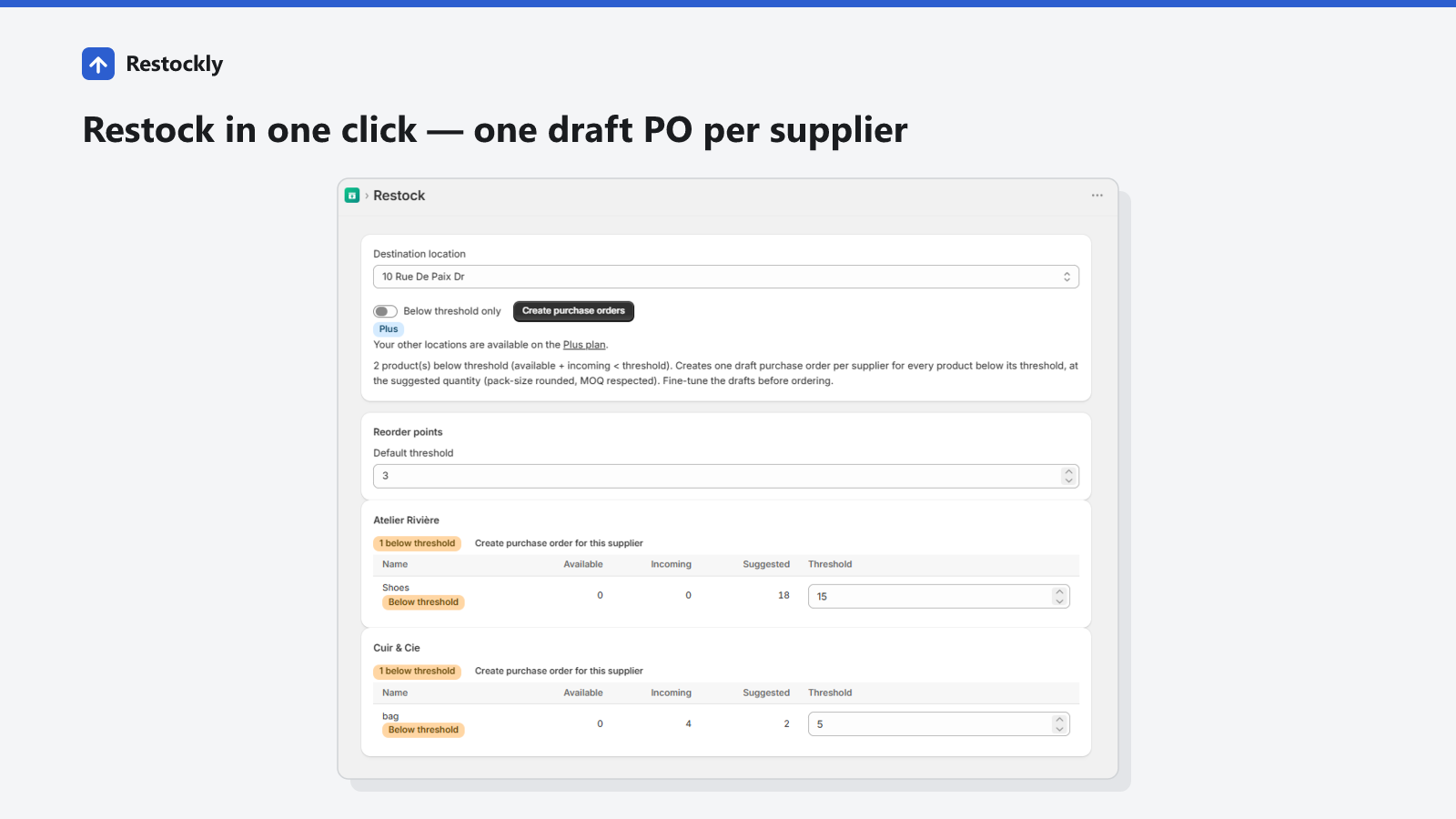Open the three-dot more options menu
The width and height of the screenshot is (1456, 819).
coord(1097,196)
